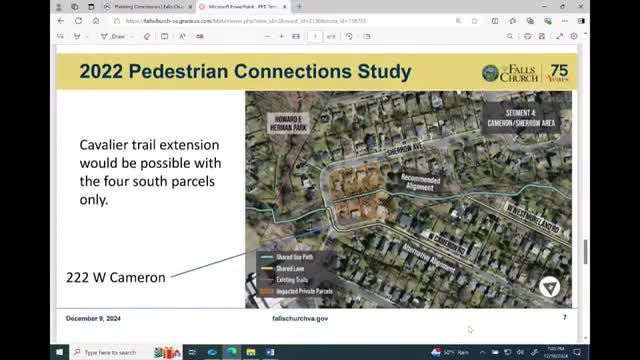
Task: Switch to the Planning Commission browser tab
Action: tap(148, 7)
